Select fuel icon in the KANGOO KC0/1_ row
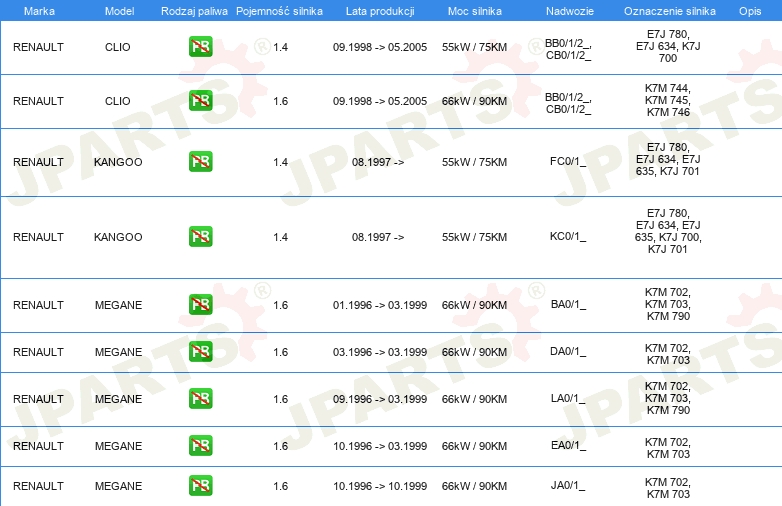Screen dimensions: 782x506 pyautogui.click(x=200, y=236)
